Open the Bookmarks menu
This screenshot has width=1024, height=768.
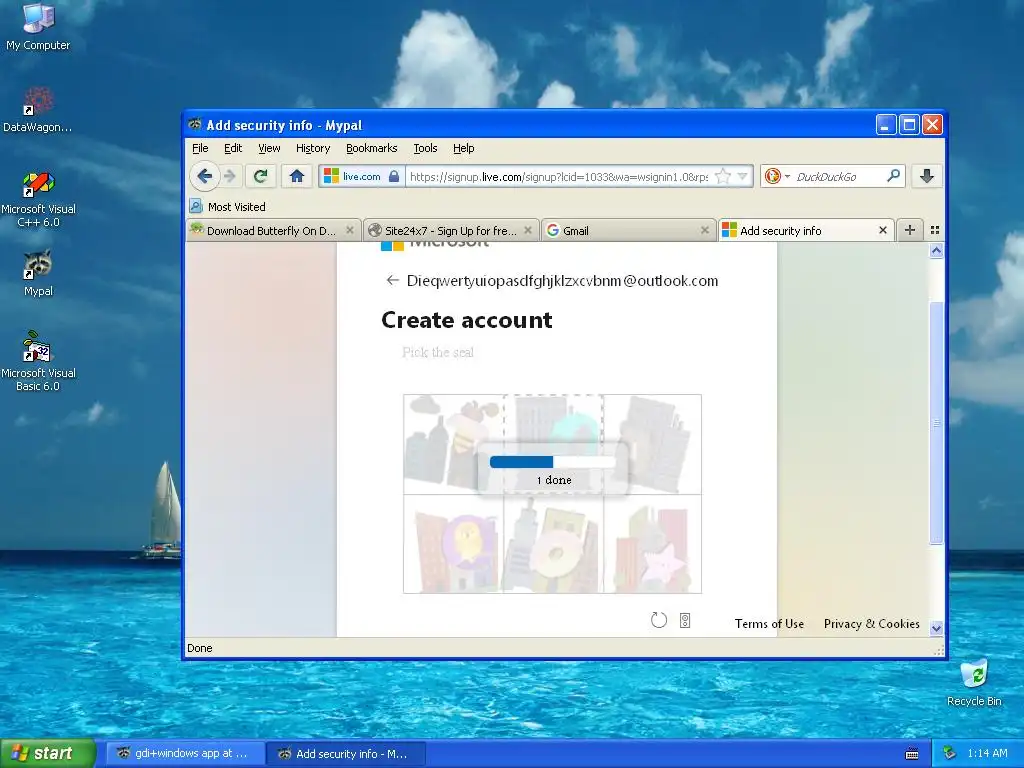click(372, 148)
